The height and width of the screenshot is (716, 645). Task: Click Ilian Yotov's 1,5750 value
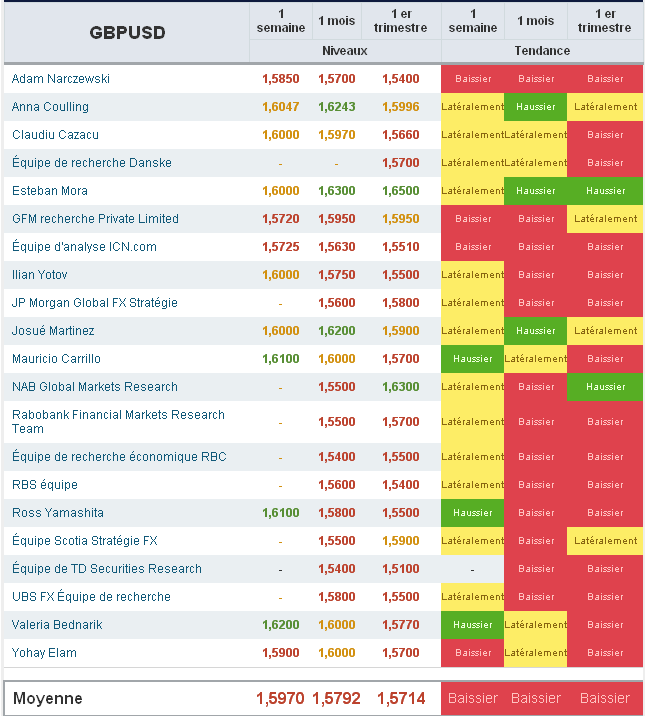pos(337,275)
